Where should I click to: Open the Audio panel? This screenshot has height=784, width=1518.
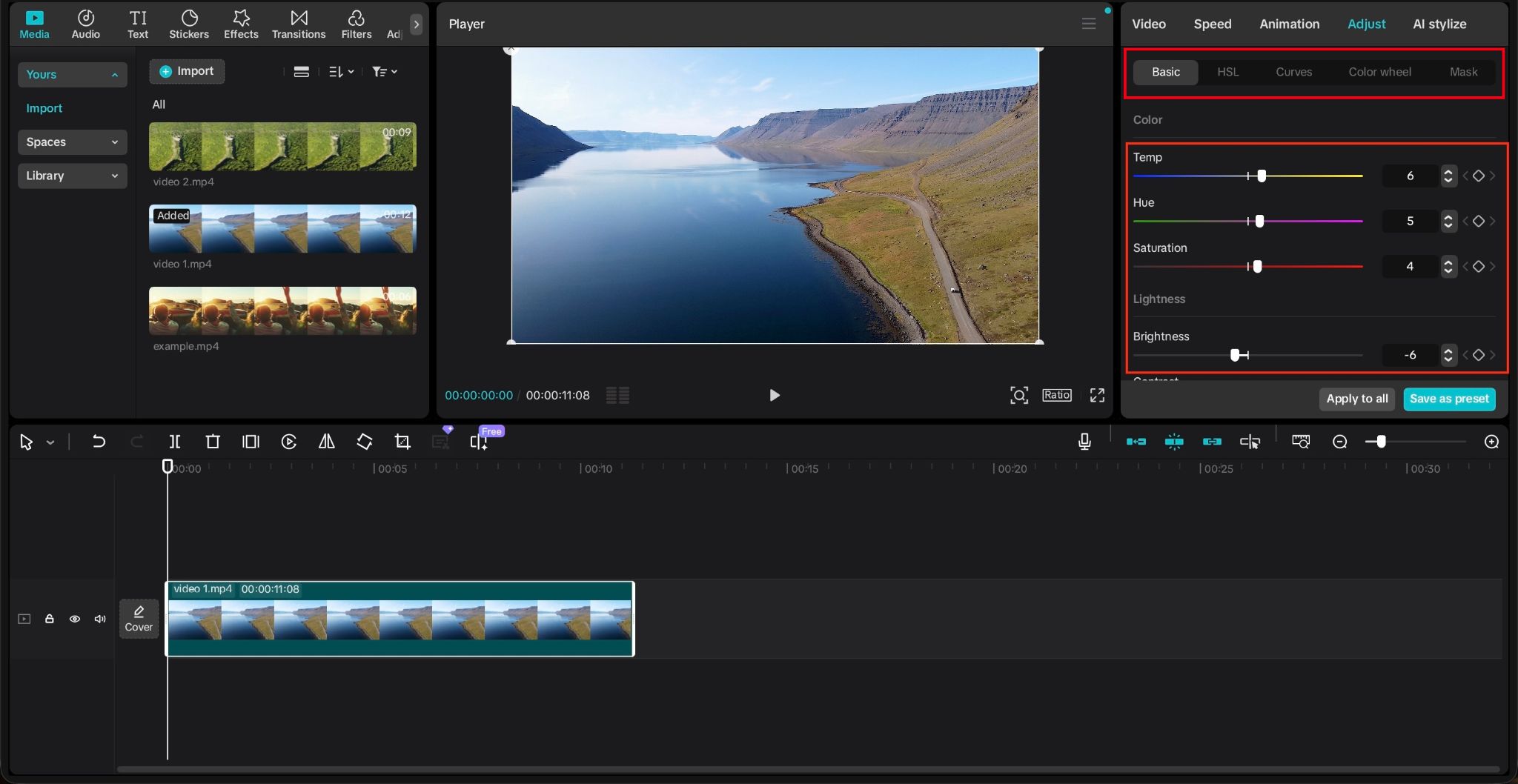click(86, 24)
